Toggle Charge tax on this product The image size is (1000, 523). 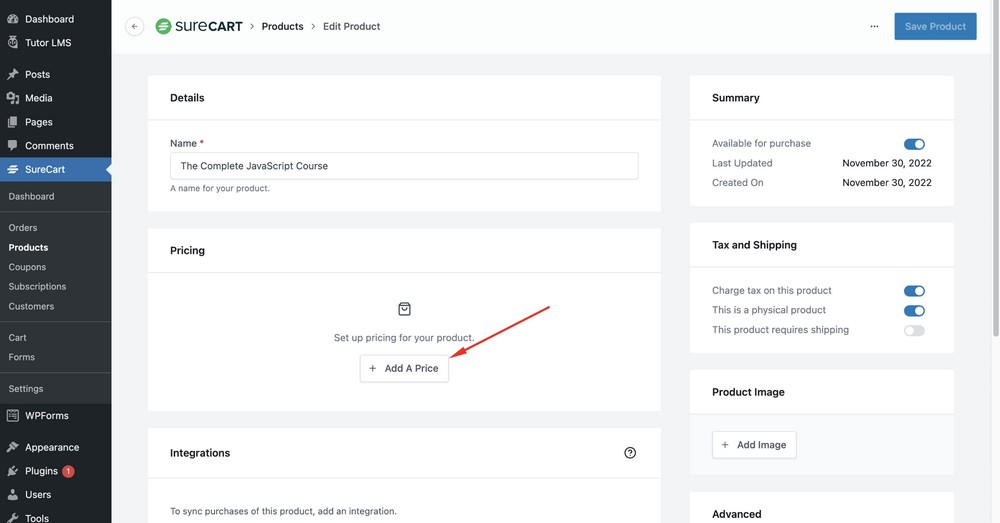tap(914, 291)
